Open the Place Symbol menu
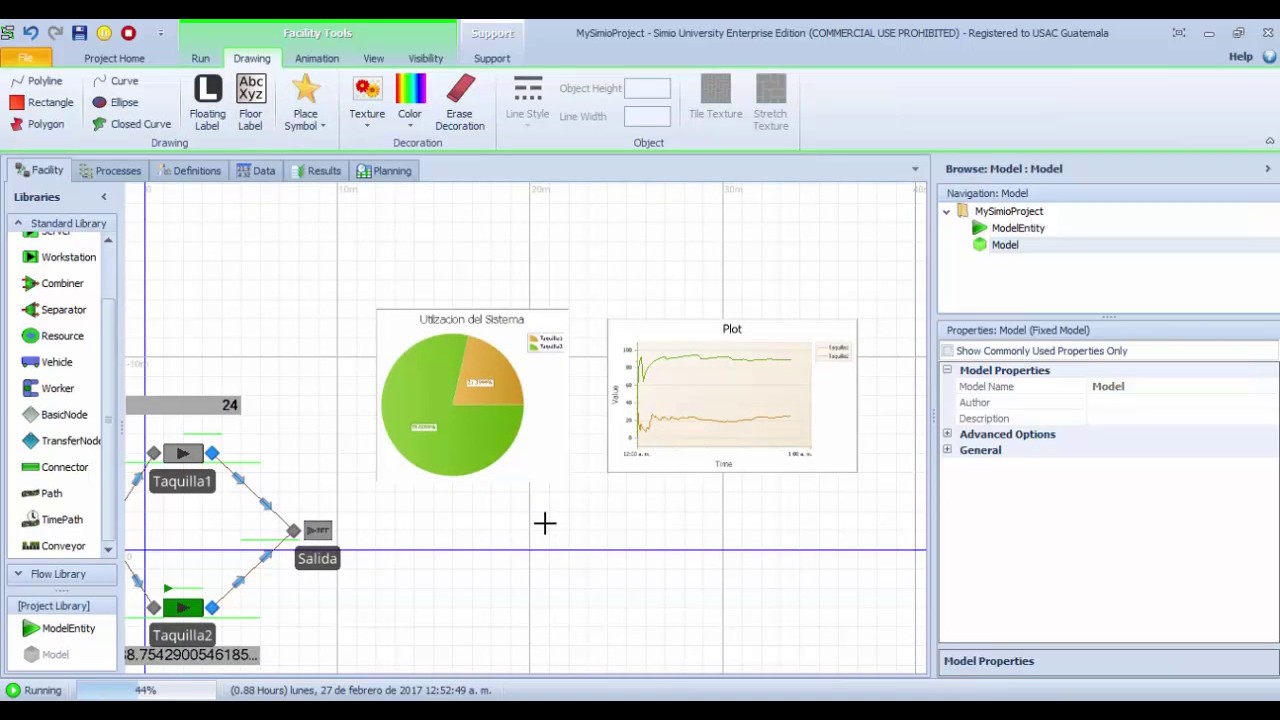 pyautogui.click(x=305, y=103)
